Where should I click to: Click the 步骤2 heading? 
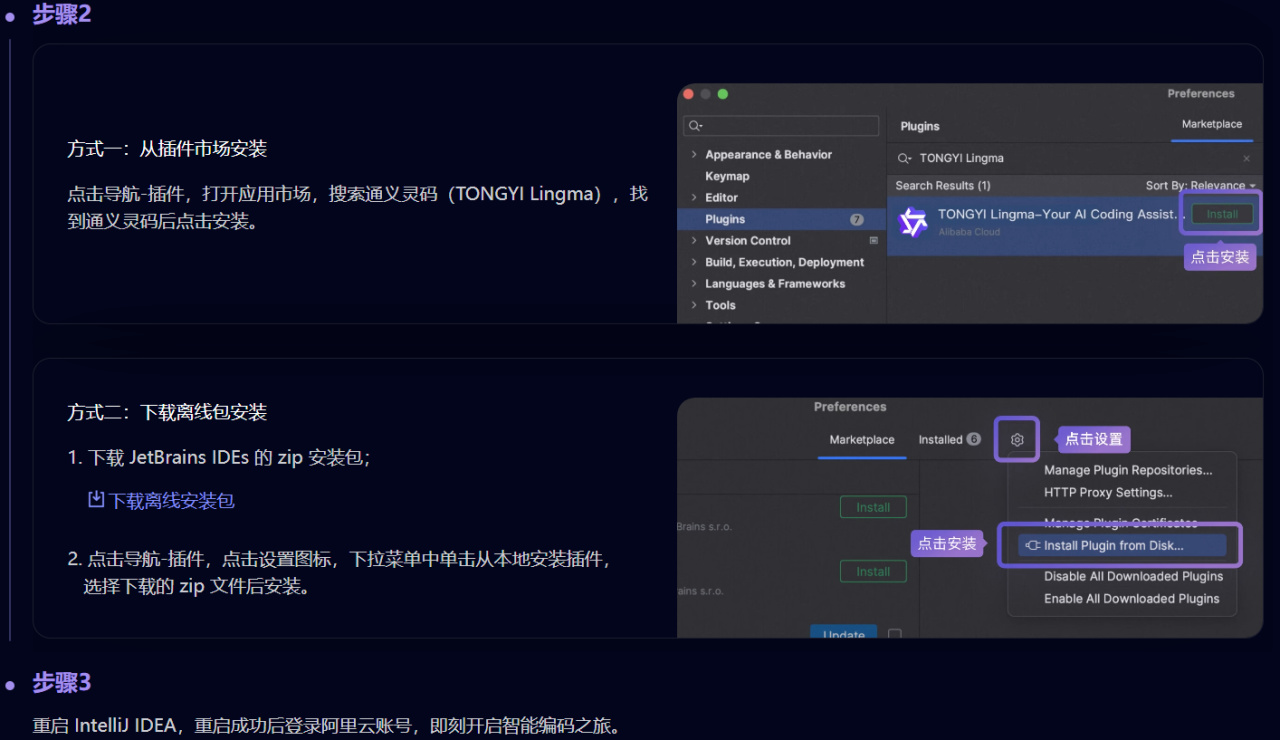coord(62,15)
